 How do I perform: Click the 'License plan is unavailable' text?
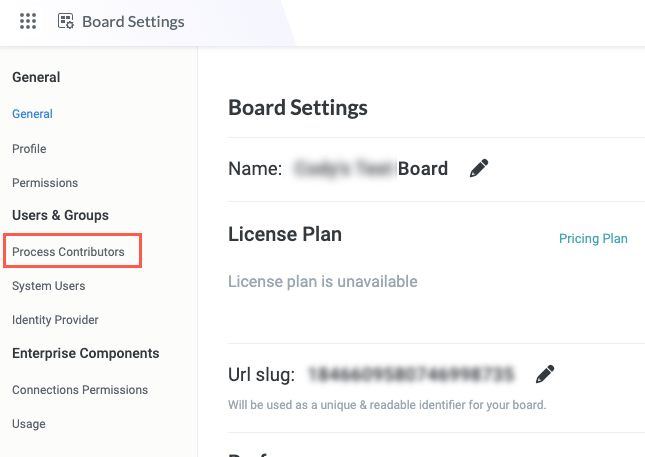click(x=323, y=282)
